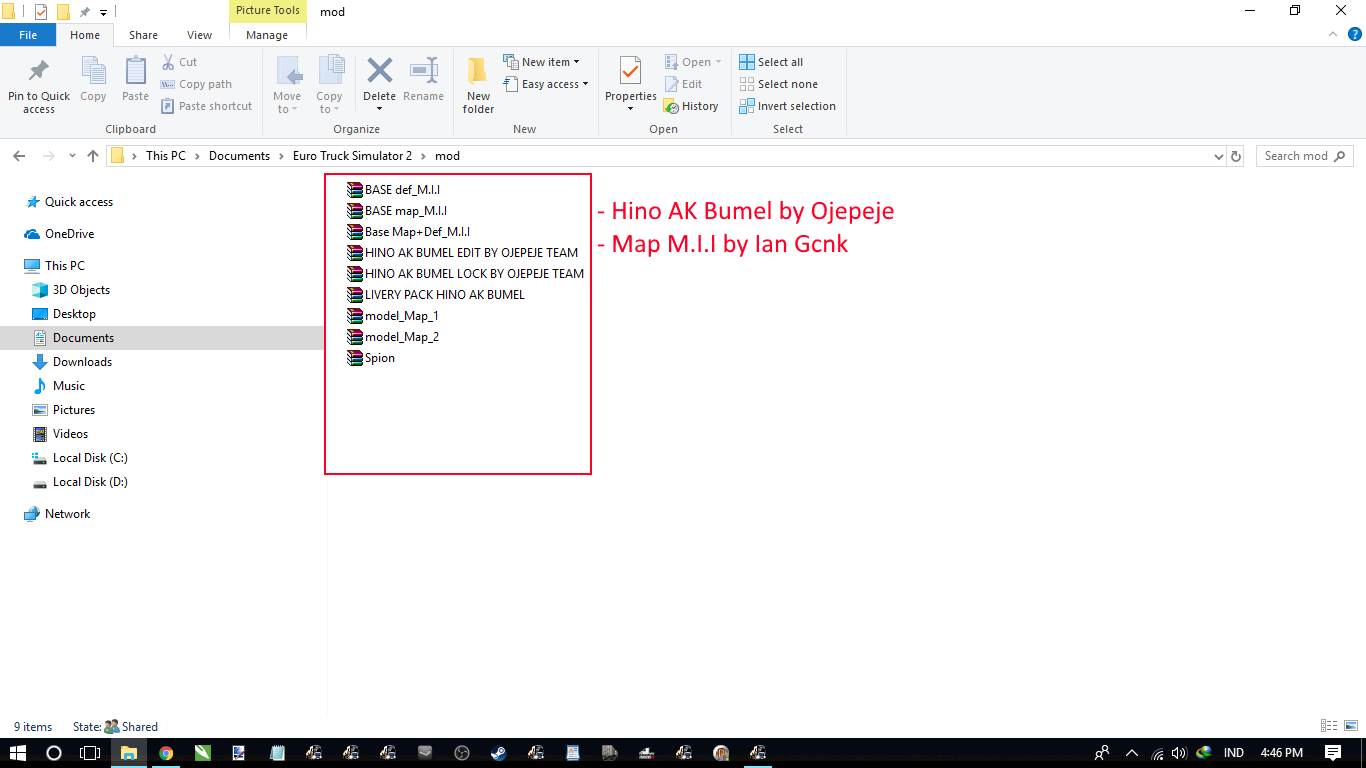Click the Cut command
Image resolution: width=1366 pixels, height=768 pixels.
pyautogui.click(x=179, y=62)
